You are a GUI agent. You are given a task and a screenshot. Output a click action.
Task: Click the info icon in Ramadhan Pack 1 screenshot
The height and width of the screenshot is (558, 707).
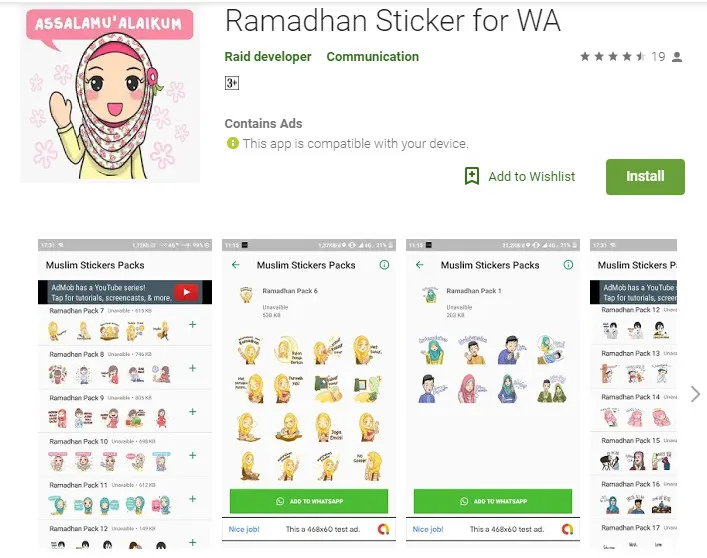click(568, 265)
